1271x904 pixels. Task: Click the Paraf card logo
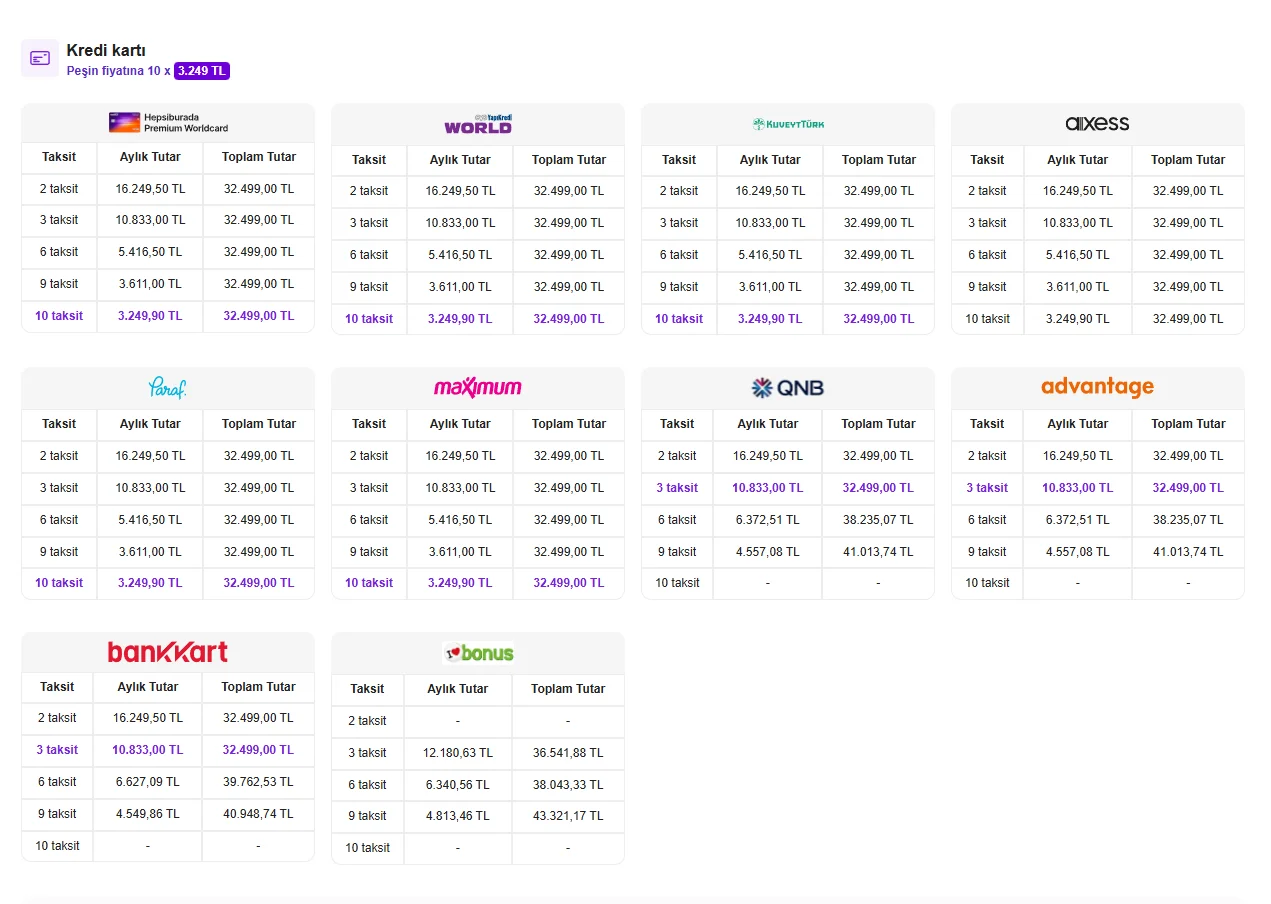point(168,387)
